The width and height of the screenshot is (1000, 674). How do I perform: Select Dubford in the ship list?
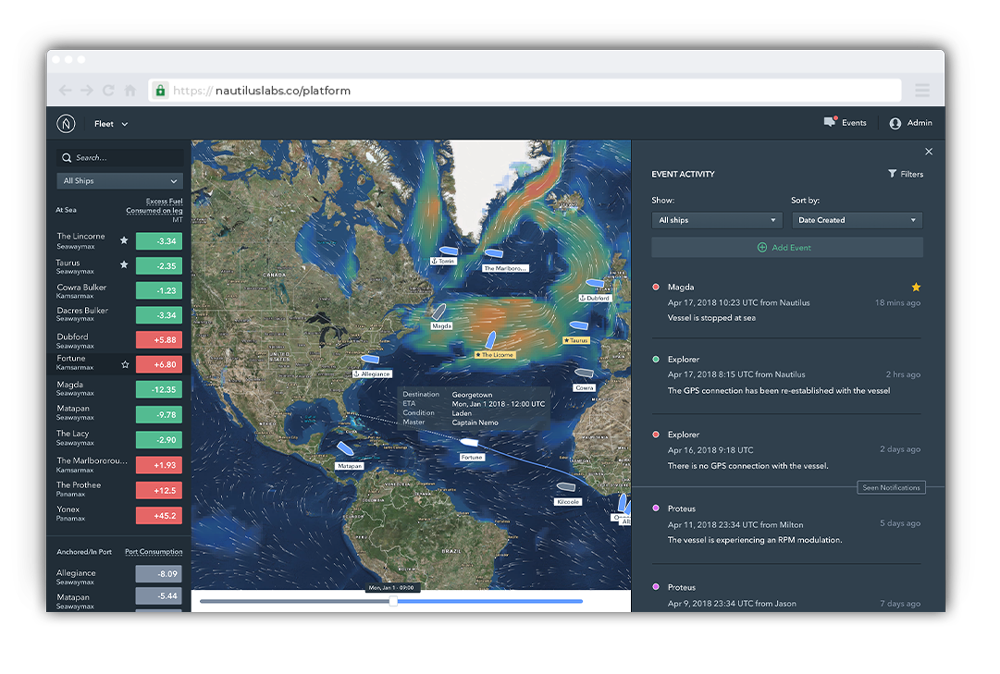(x=73, y=337)
